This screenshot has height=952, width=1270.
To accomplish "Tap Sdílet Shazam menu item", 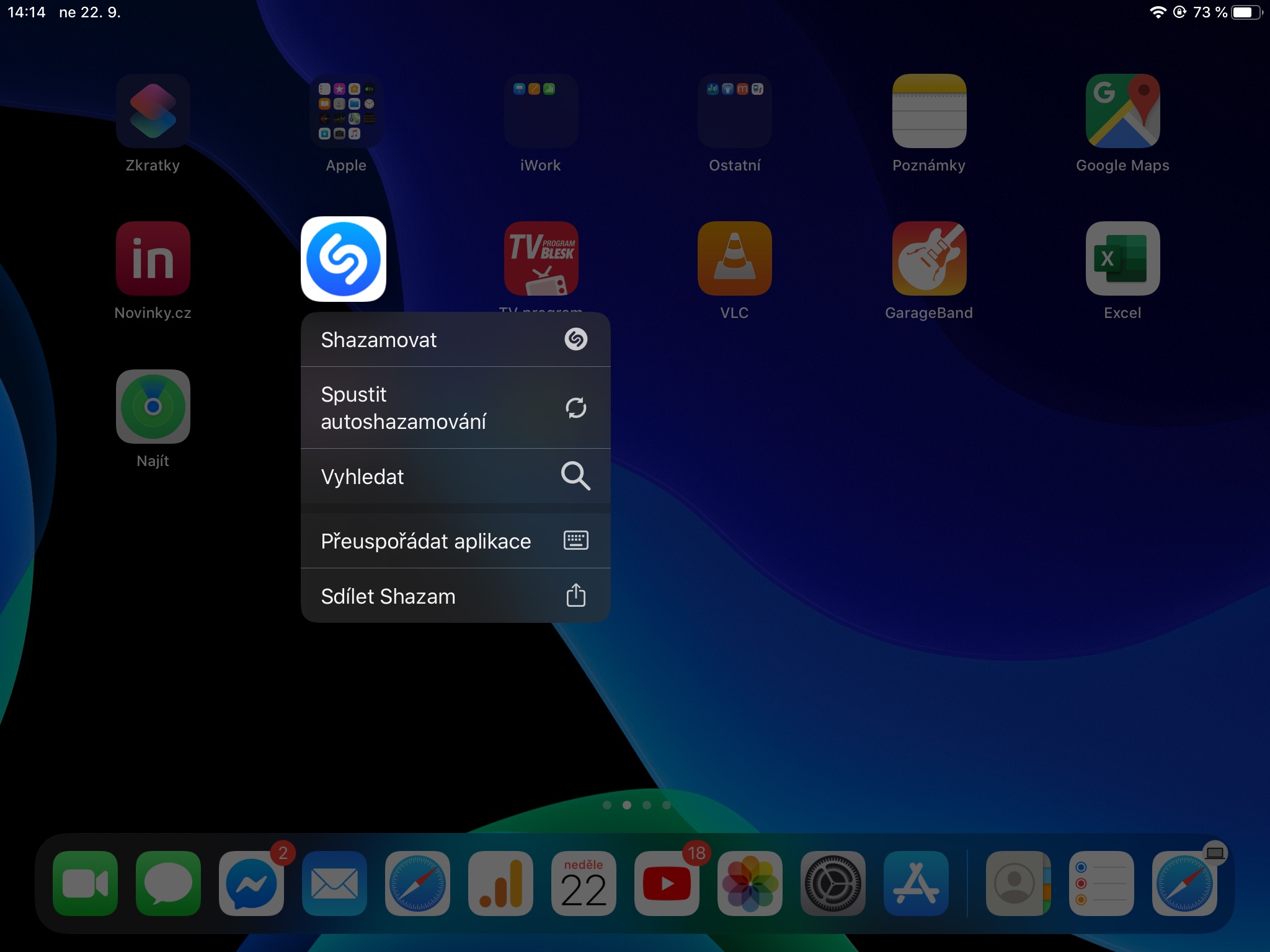I will tap(455, 596).
